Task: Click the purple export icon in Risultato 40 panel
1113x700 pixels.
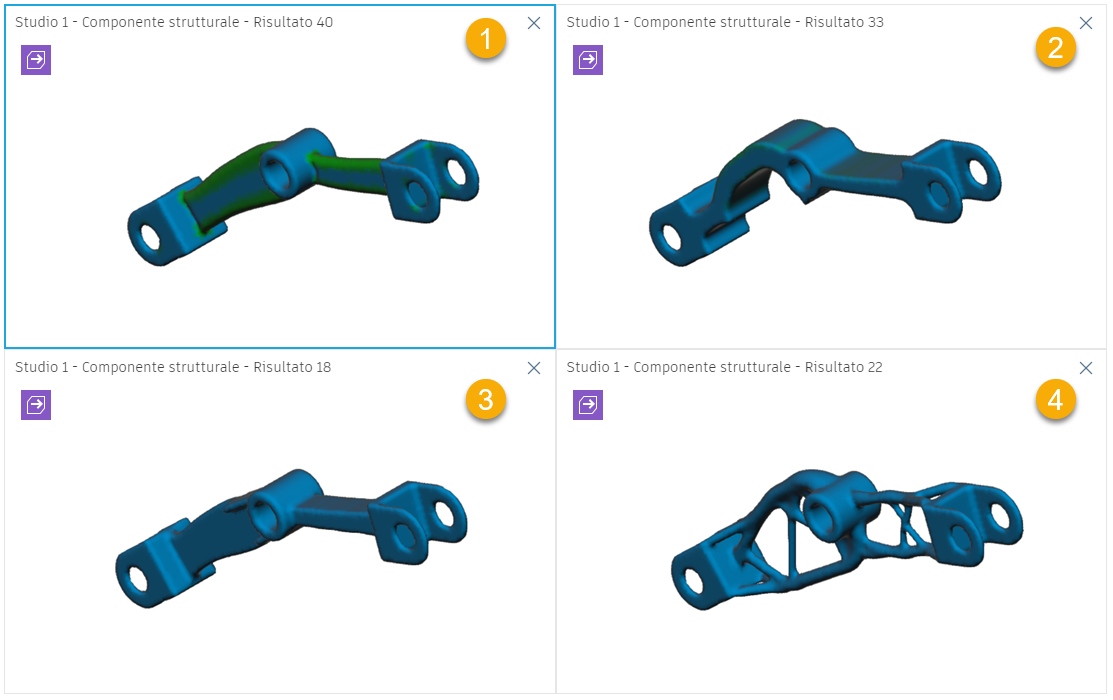Action: pos(36,60)
